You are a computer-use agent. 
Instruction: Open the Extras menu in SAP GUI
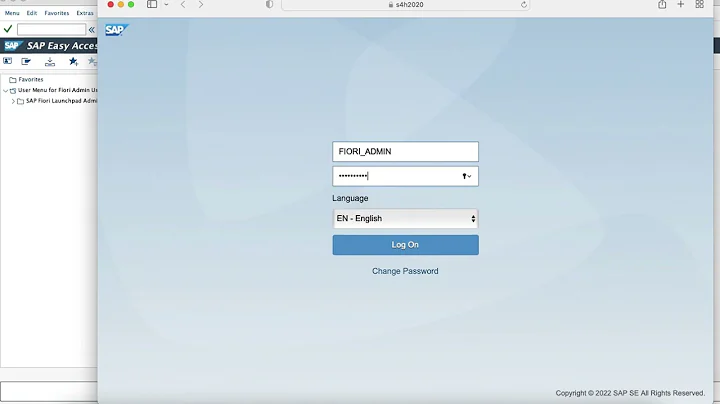coord(85,13)
